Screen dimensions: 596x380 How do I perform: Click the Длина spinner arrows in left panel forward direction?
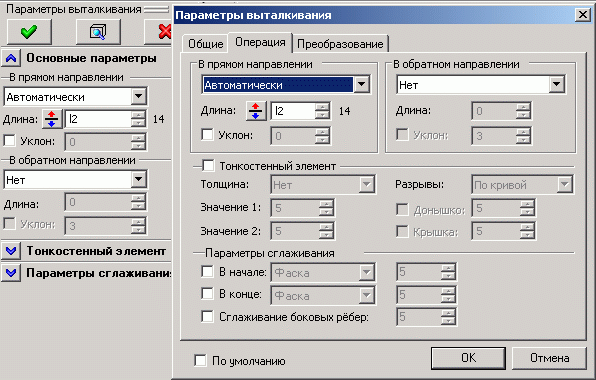click(138, 119)
